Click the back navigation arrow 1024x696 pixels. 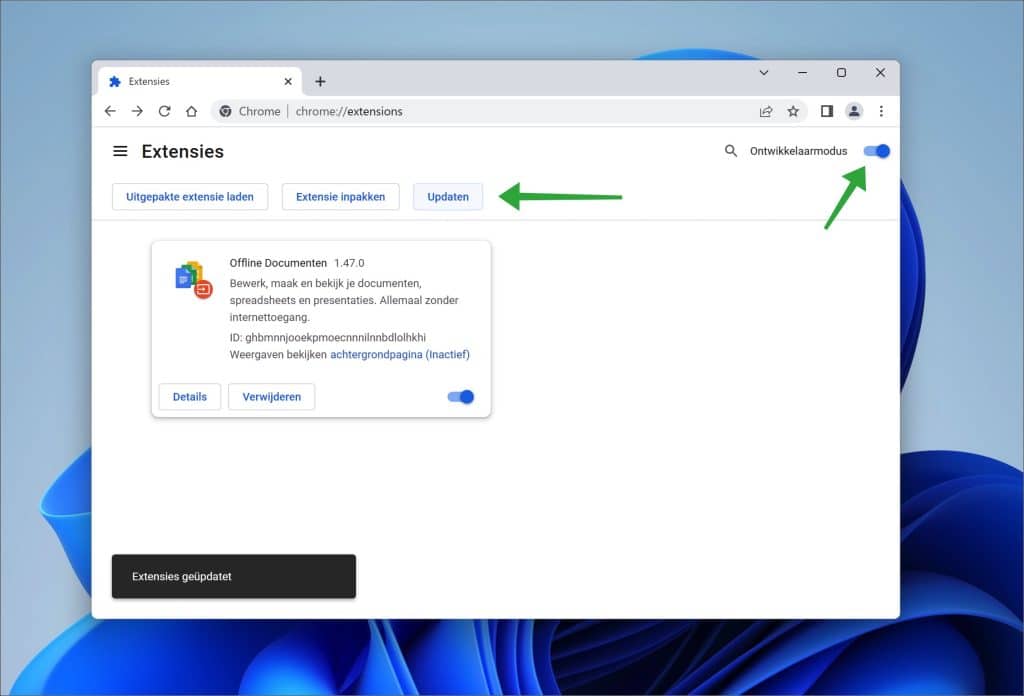point(110,111)
